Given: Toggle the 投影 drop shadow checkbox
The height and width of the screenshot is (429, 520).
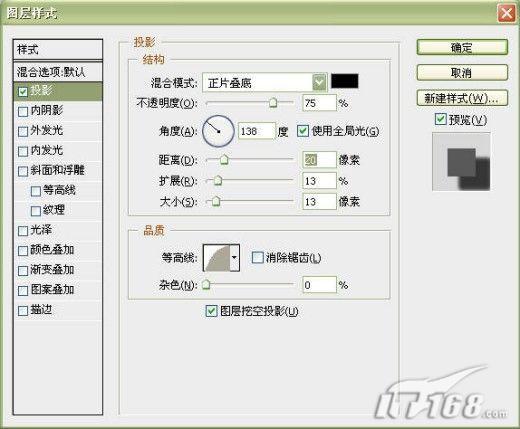Looking at the screenshot, I should point(23,92).
